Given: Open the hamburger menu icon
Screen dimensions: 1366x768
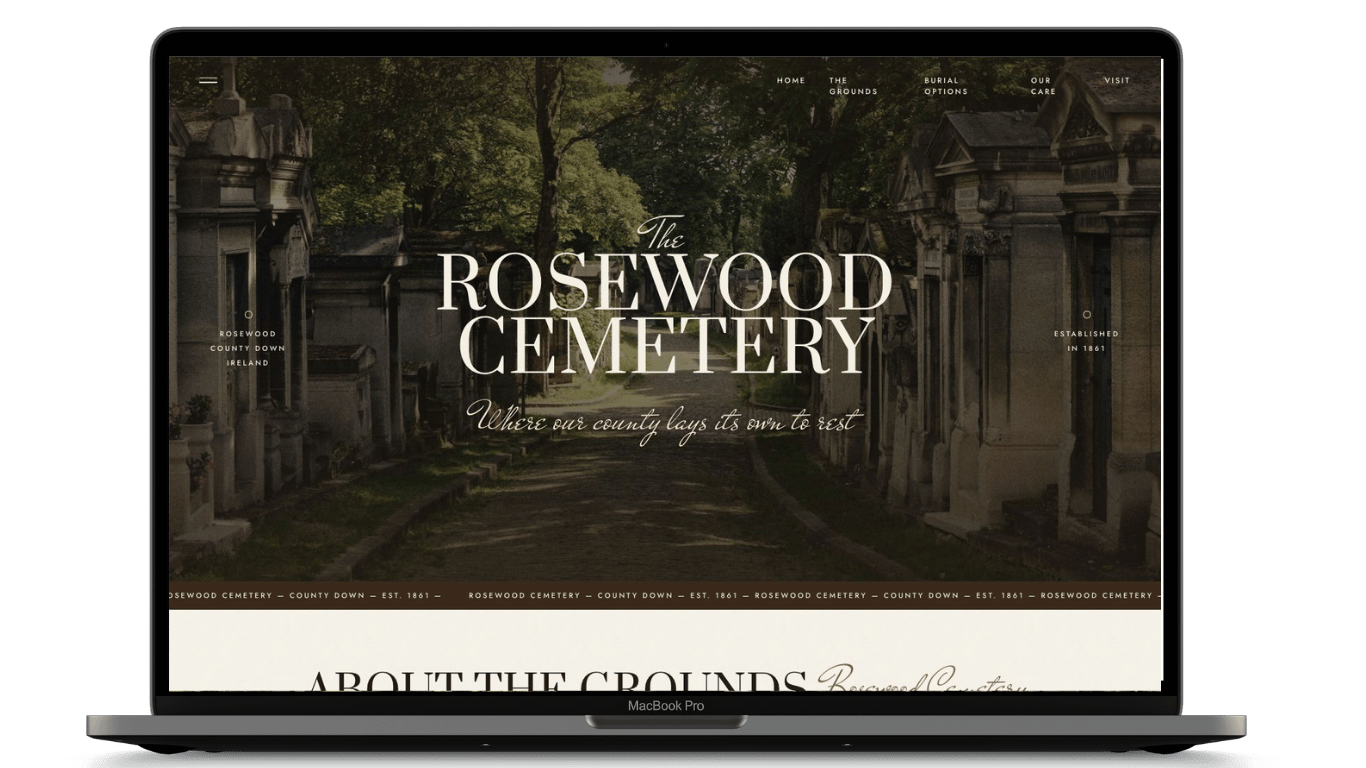Looking at the screenshot, I should [208, 81].
